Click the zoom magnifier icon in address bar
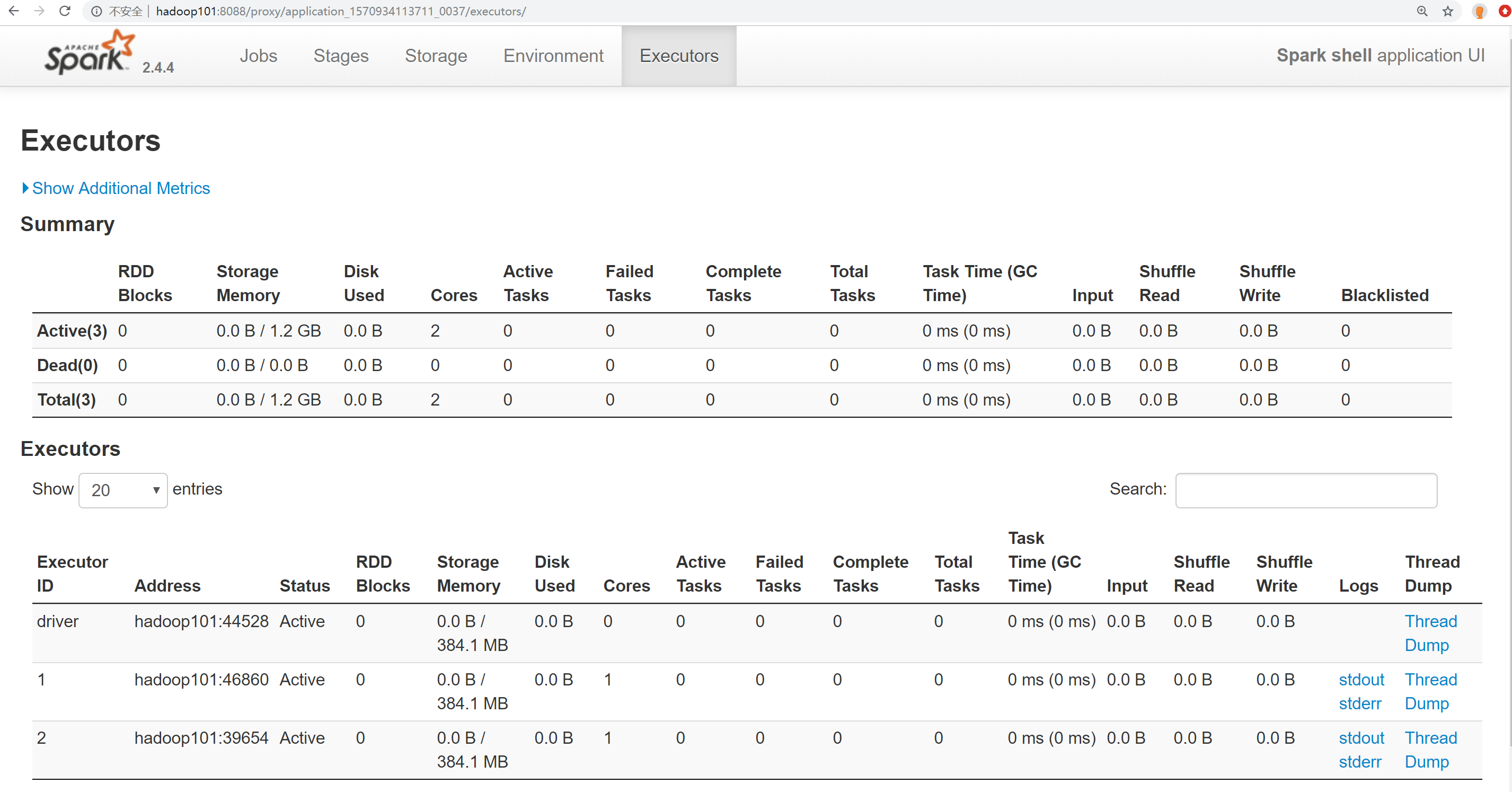The width and height of the screenshot is (1512, 792). pyautogui.click(x=1421, y=11)
